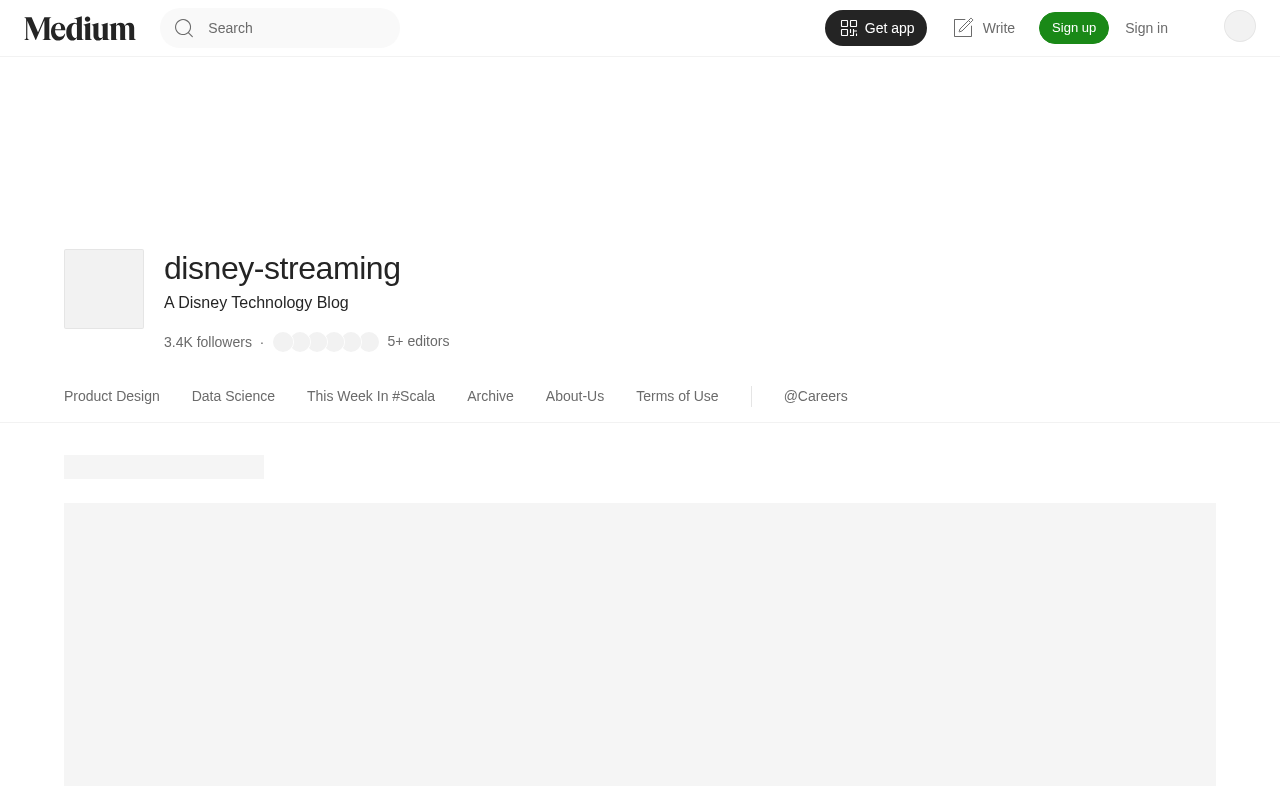Click the Medium logo

tap(80, 28)
